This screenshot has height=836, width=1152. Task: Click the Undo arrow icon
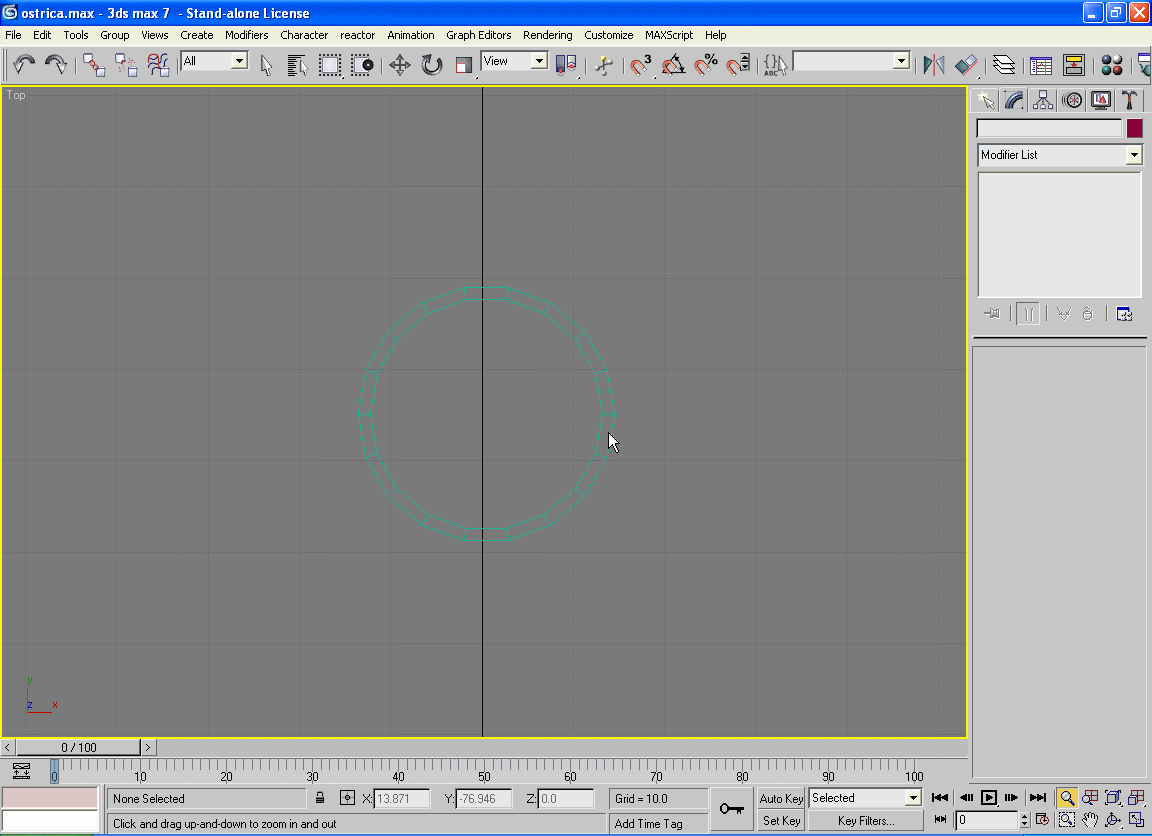(24, 65)
